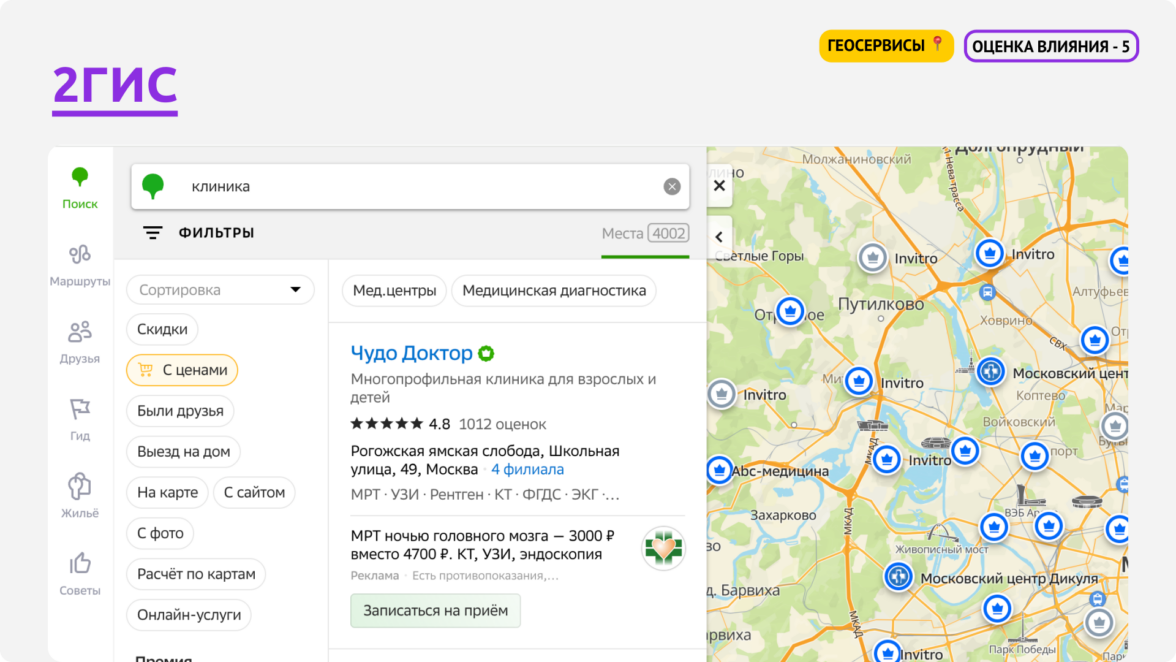
Task: Open the 4 филиала link
Action: pos(527,469)
